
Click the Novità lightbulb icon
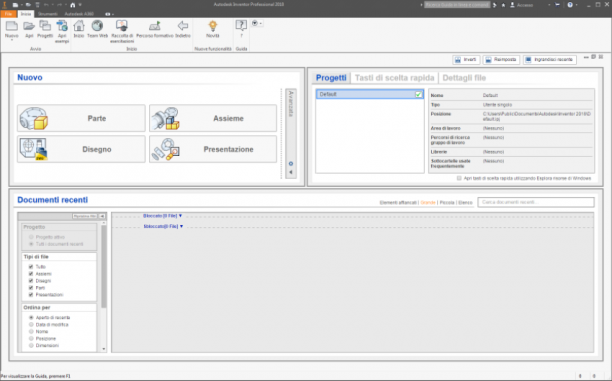213,26
